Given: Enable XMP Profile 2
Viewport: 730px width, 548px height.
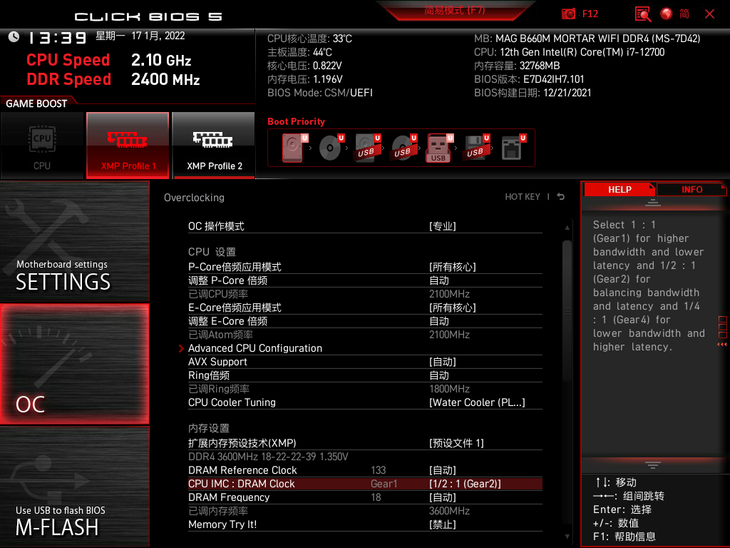Looking at the screenshot, I should (214, 145).
